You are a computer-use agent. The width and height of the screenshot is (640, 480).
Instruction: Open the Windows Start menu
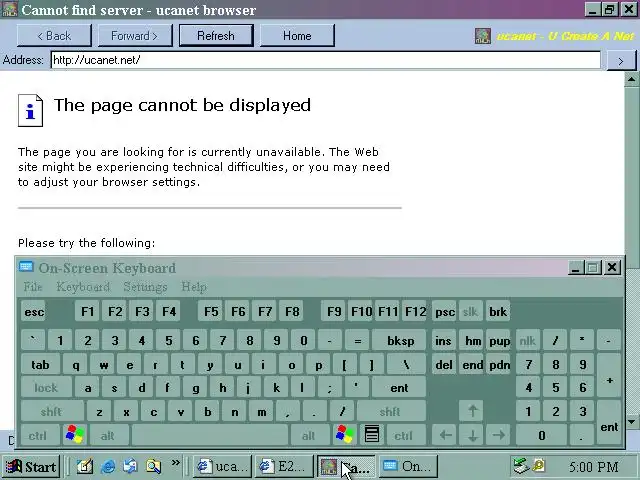pyautogui.click(x=31, y=467)
